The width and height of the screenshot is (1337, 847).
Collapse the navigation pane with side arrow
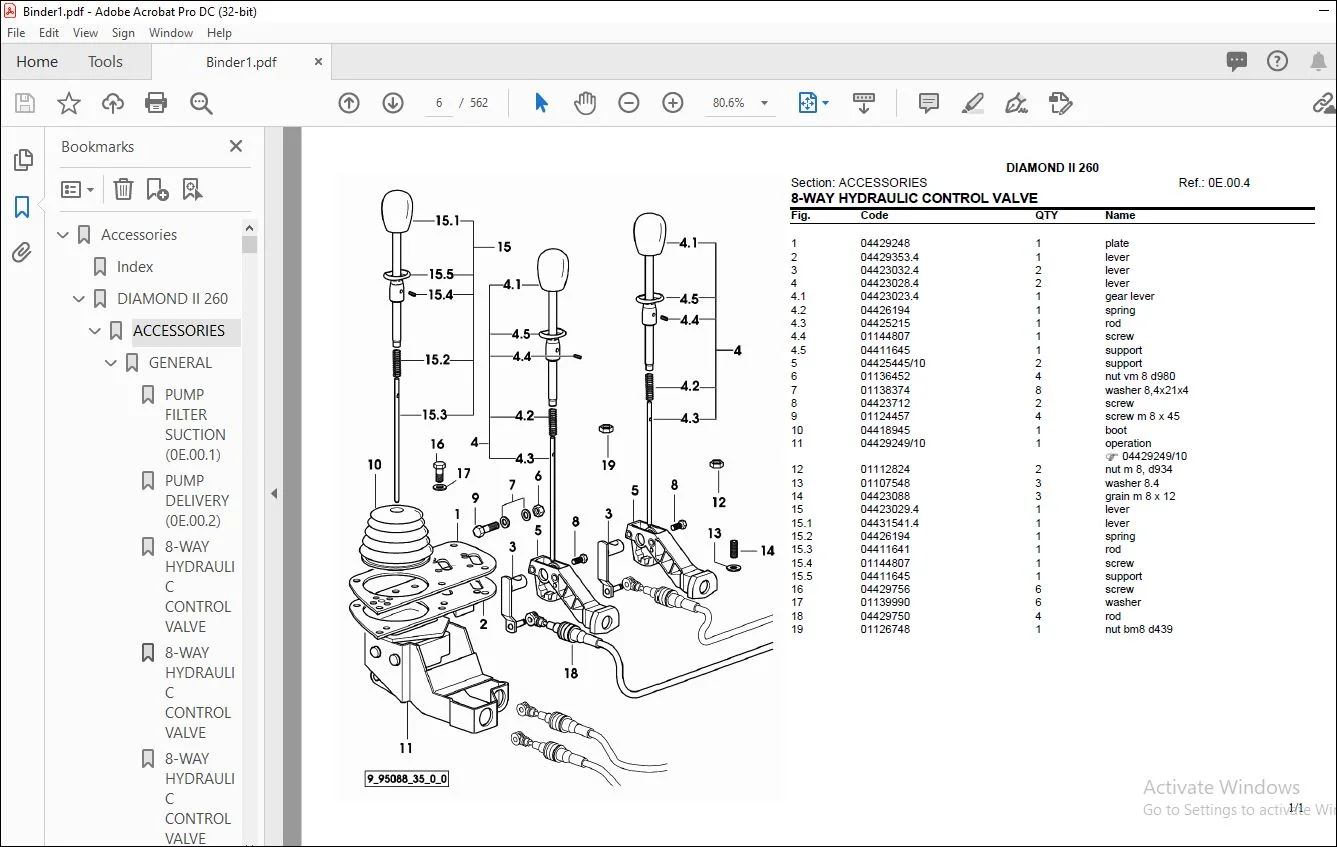click(274, 493)
